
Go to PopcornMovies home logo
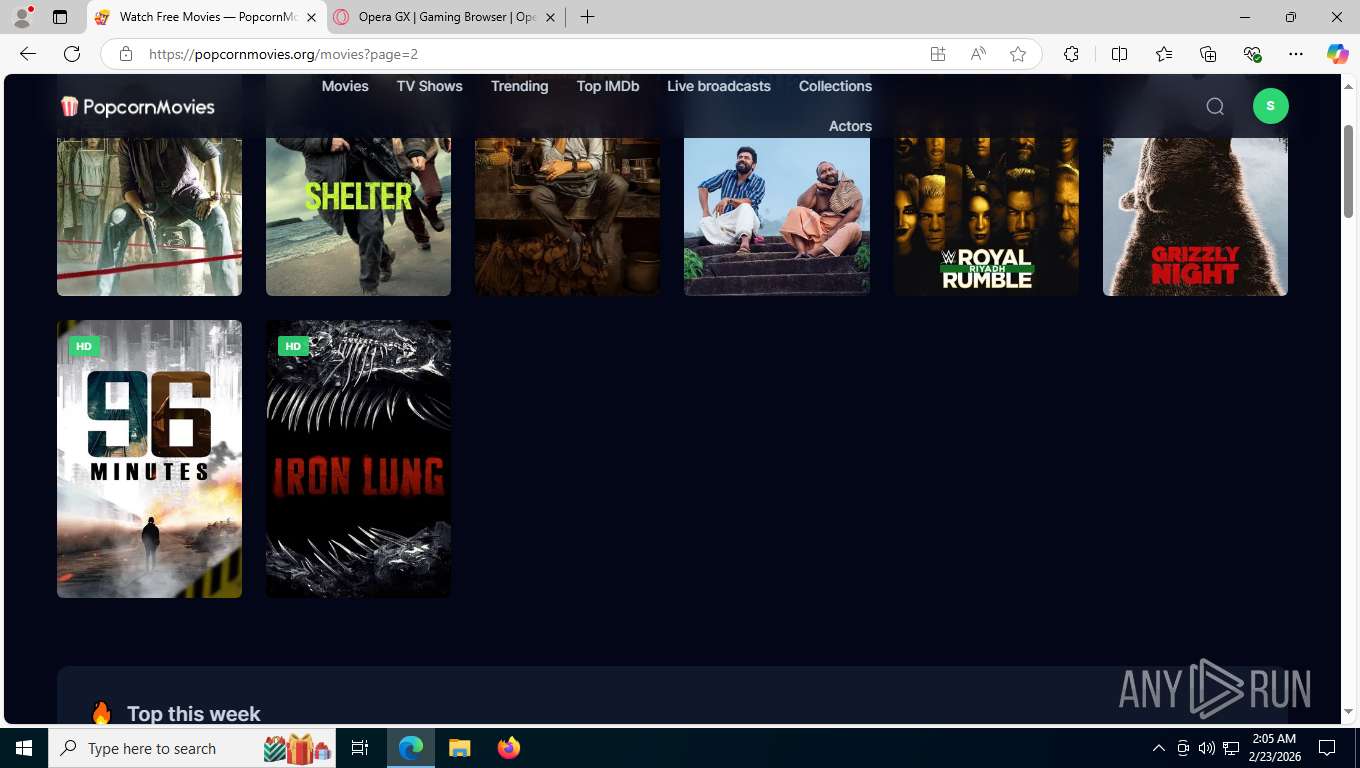[x=137, y=106]
